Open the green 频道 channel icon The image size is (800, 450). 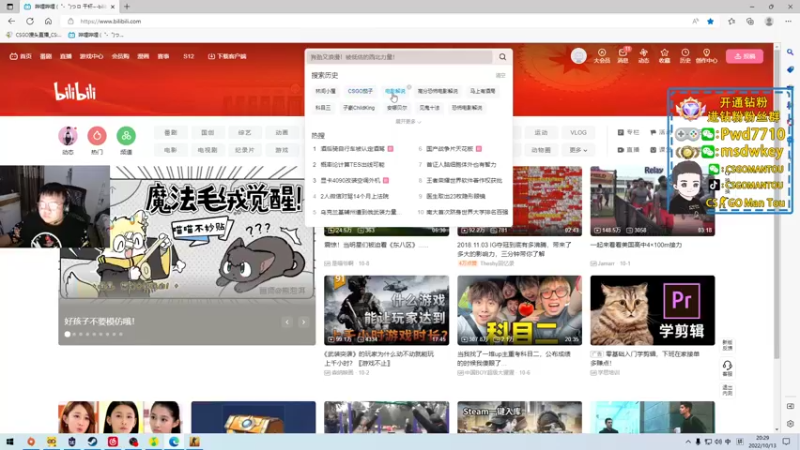pyautogui.click(x=126, y=136)
